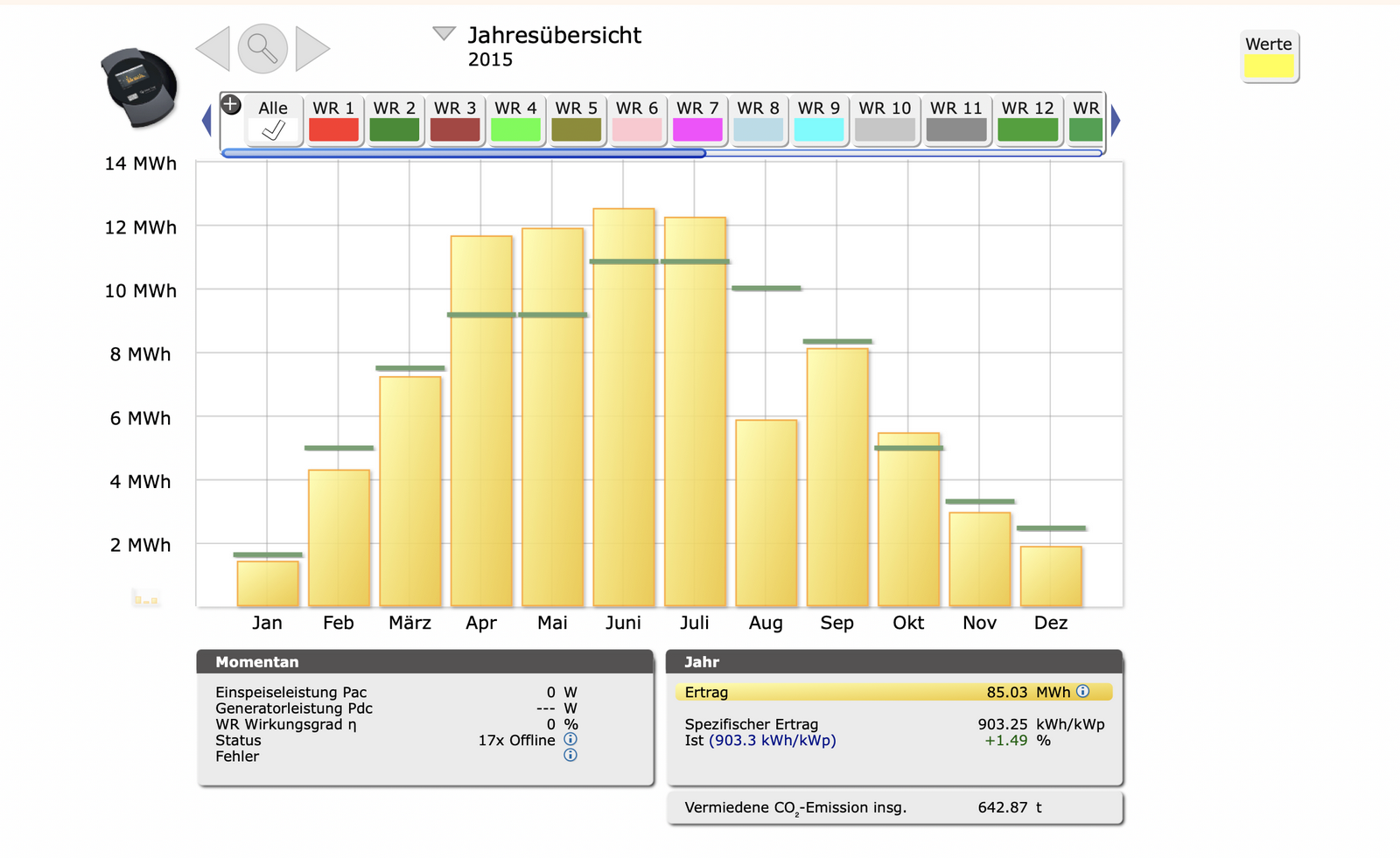Click the Aug bar in chart
The image size is (1400, 858).
[766, 513]
